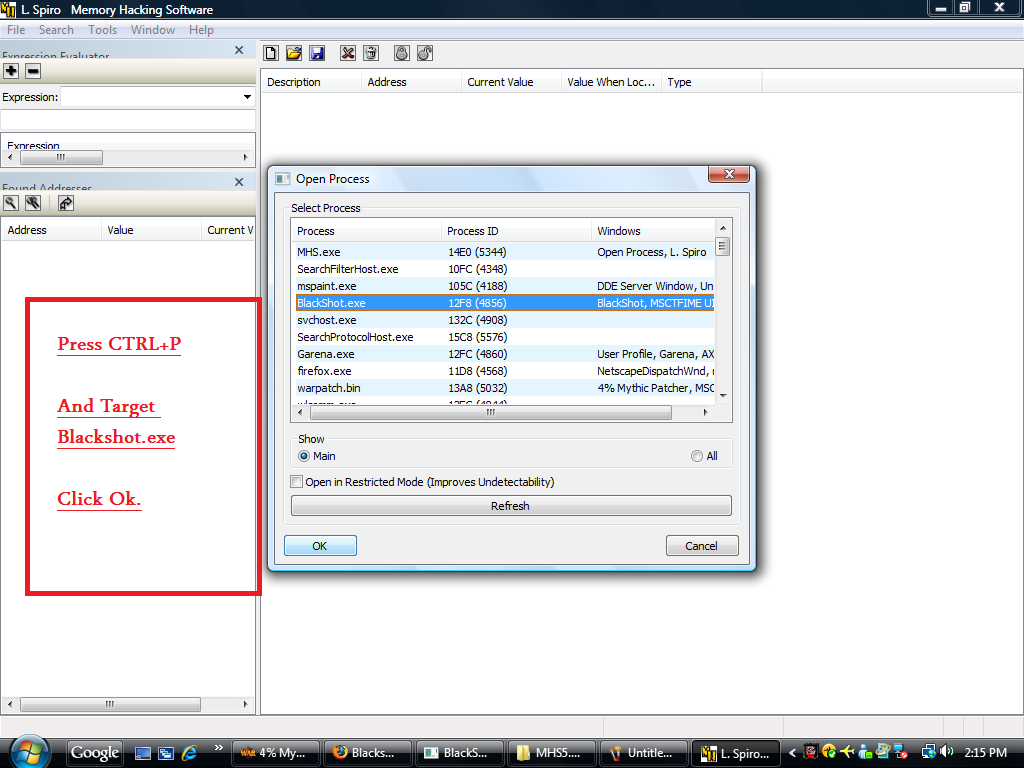1024x768 pixels.
Task: Select the warpatch.bin process row
Action: click(505, 388)
